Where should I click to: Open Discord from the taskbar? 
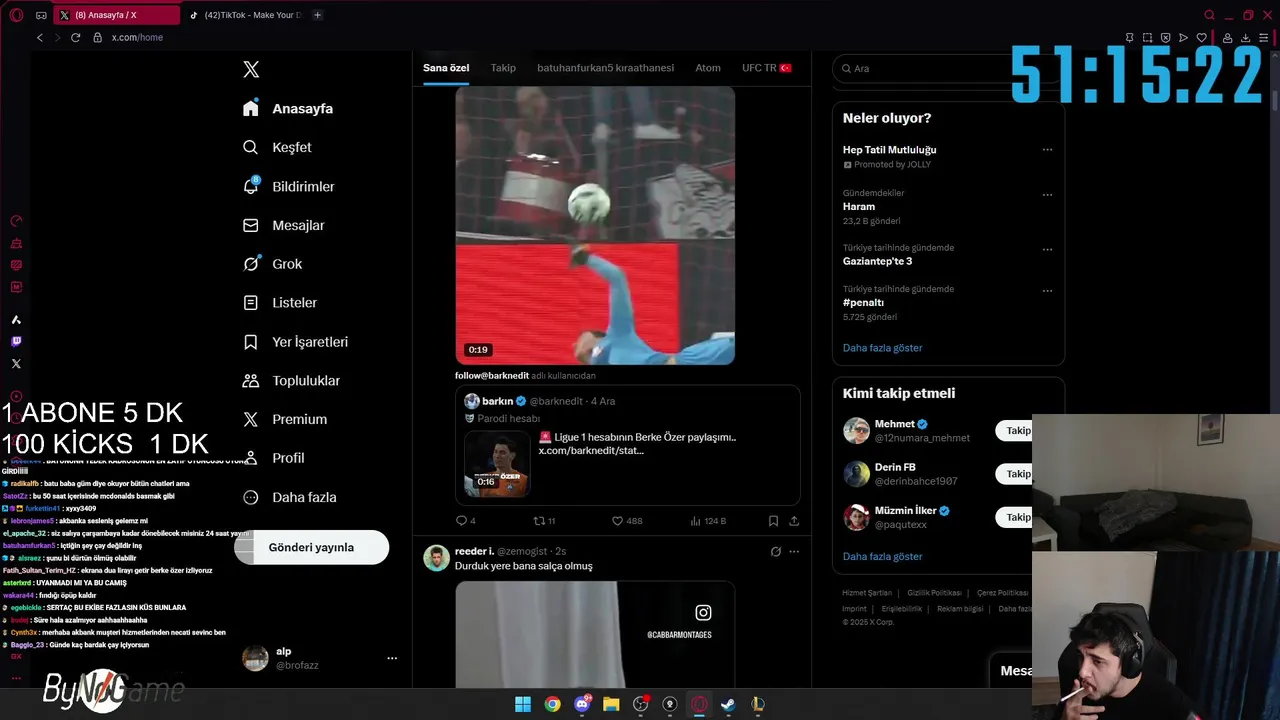582,704
